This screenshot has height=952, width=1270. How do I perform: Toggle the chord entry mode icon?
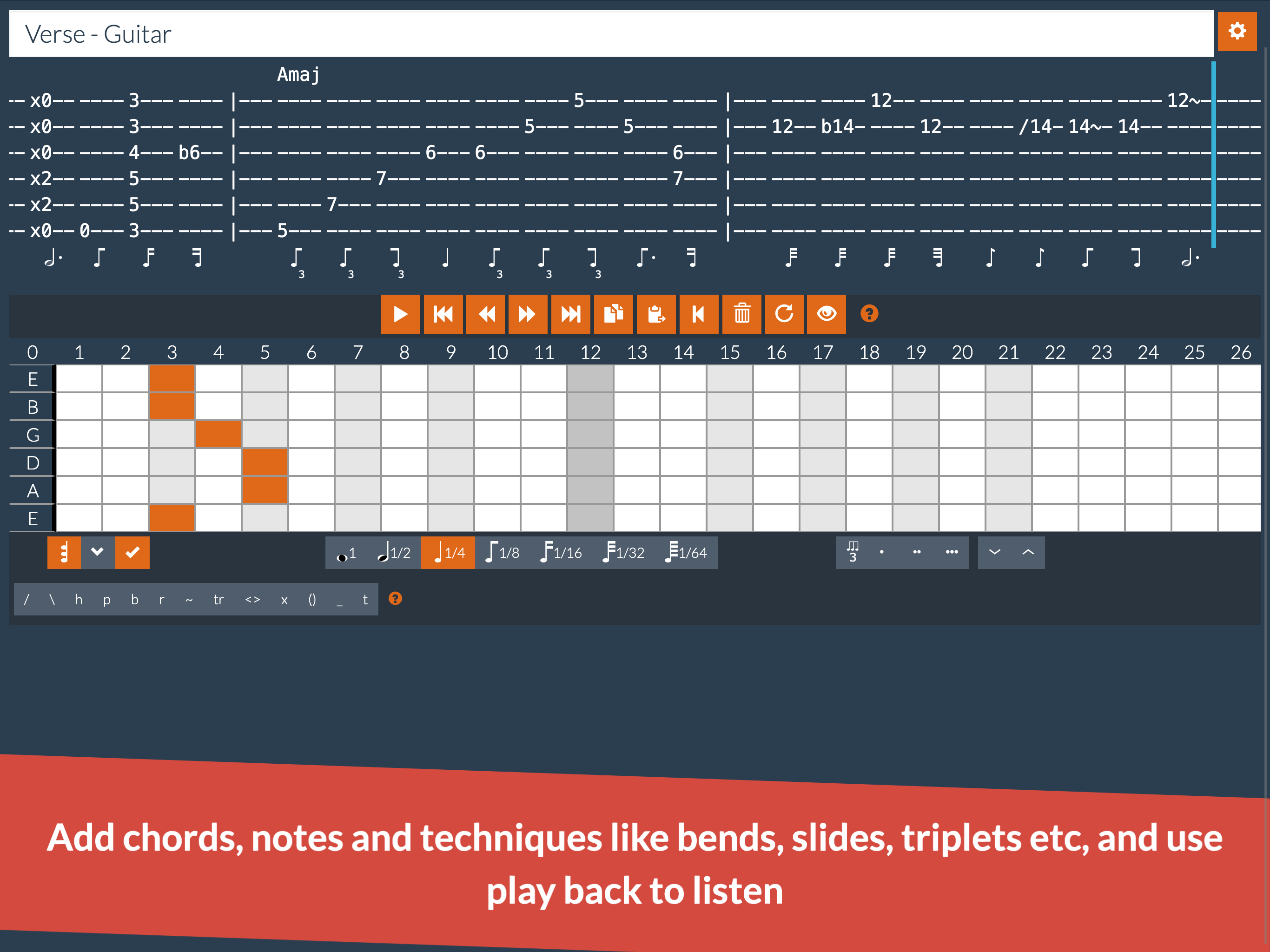click(64, 552)
